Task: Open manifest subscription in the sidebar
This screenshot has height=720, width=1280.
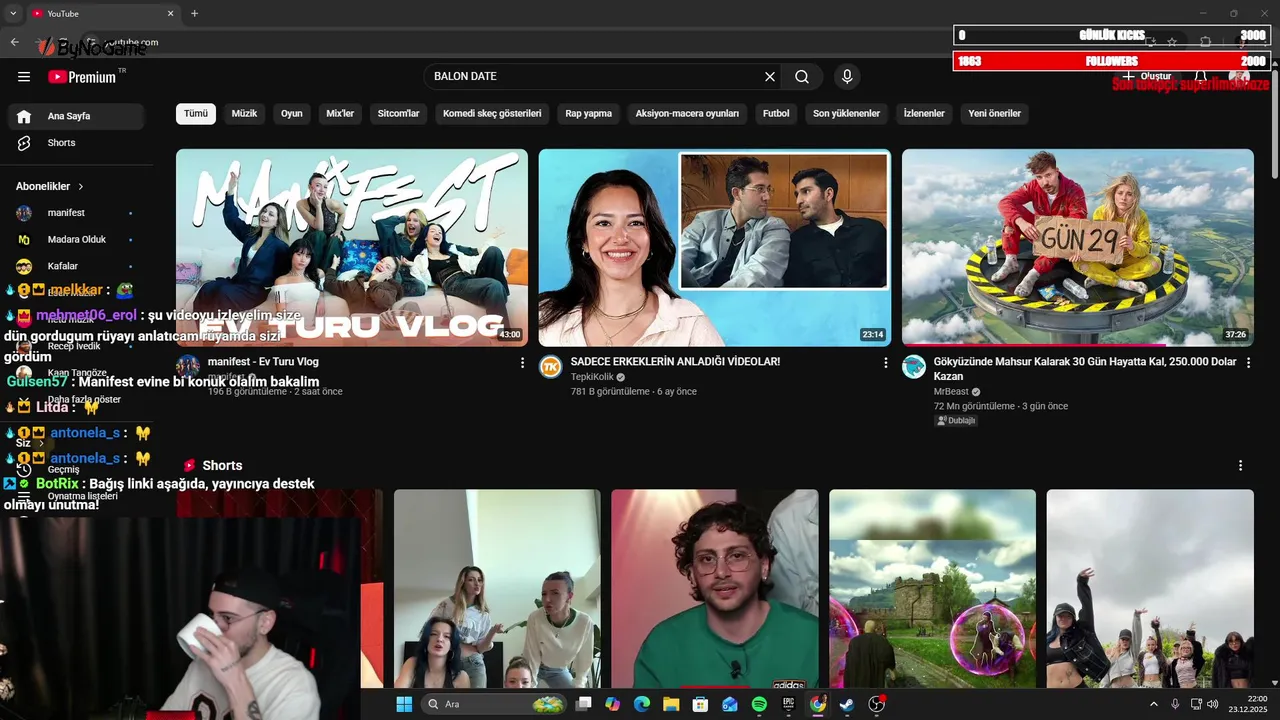Action: pos(76,213)
